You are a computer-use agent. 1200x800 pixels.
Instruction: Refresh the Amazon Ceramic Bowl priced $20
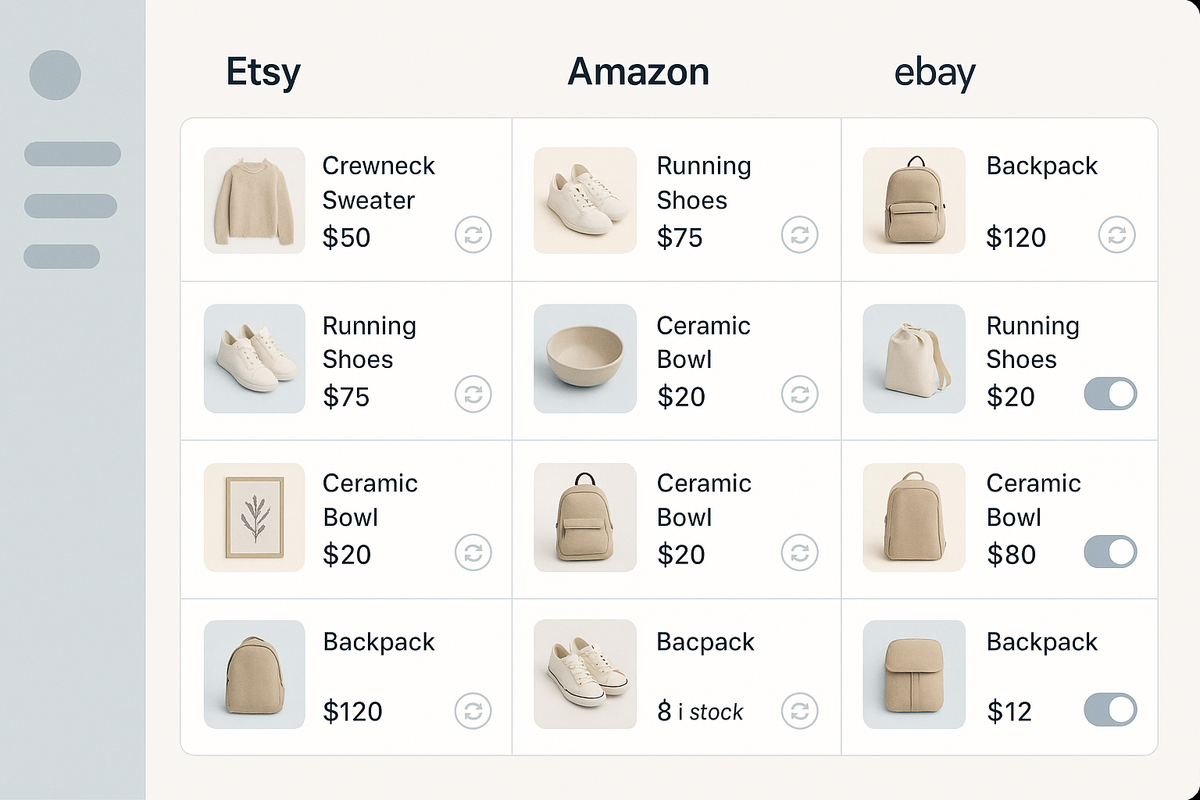(x=798, y=395)
